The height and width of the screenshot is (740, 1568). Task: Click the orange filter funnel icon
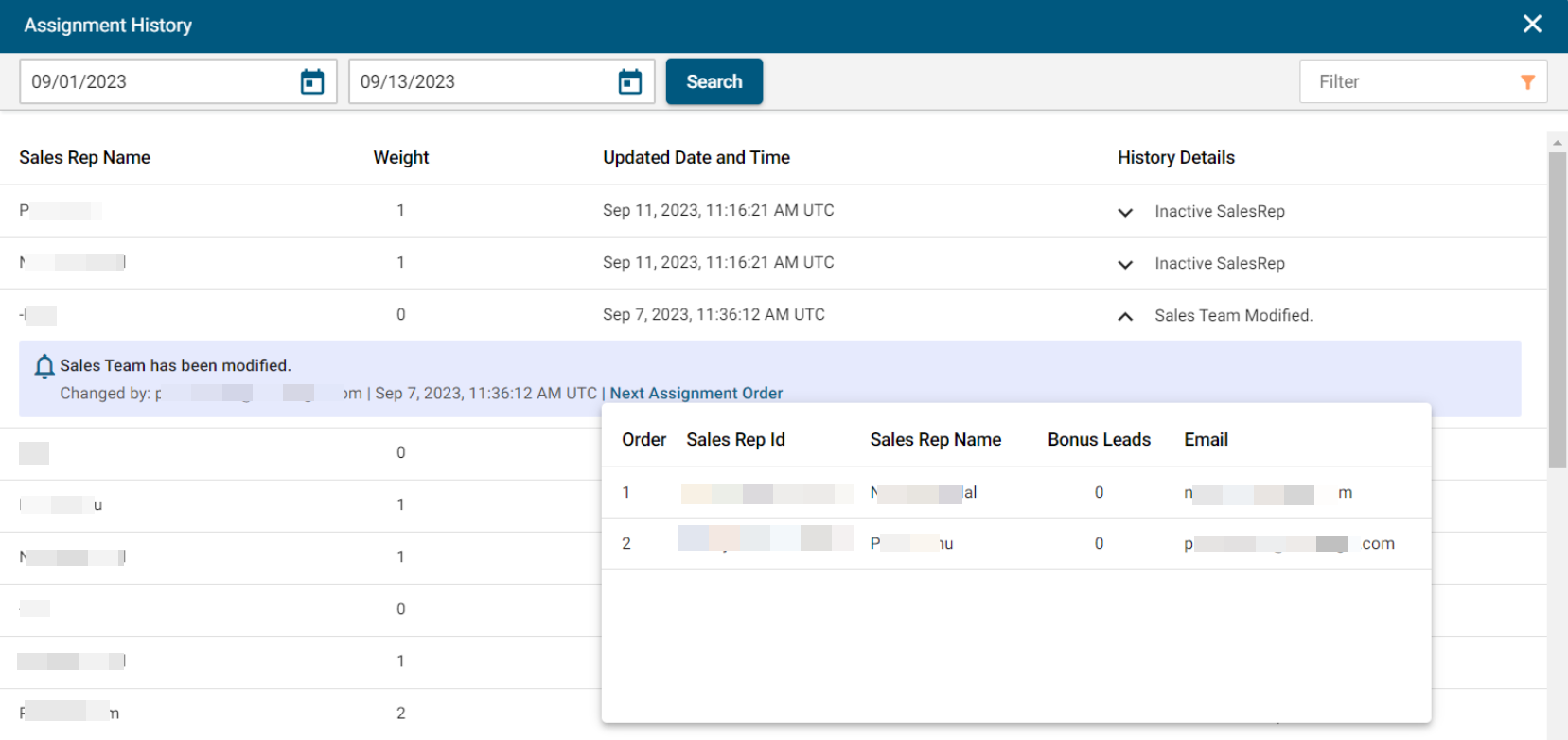coord(1527,82)
